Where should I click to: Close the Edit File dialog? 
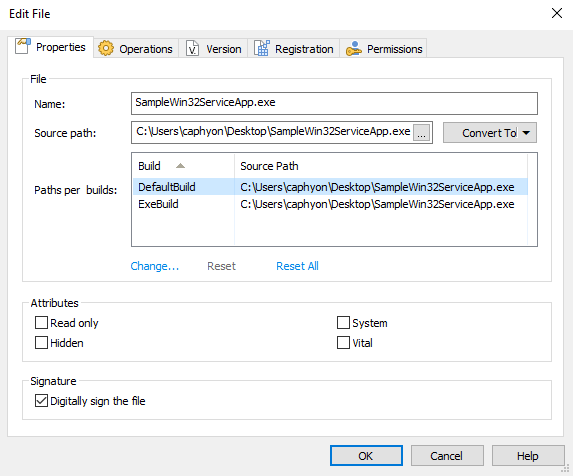click(x=557, y=14)
